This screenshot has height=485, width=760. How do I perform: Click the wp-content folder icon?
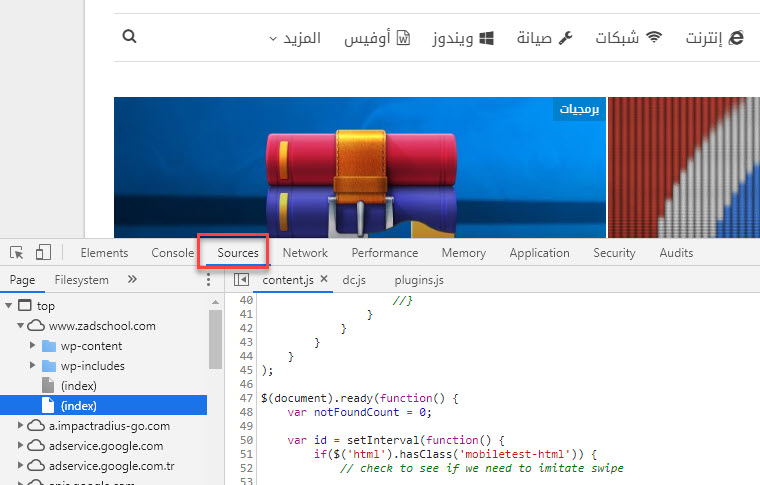coord(49,346)
